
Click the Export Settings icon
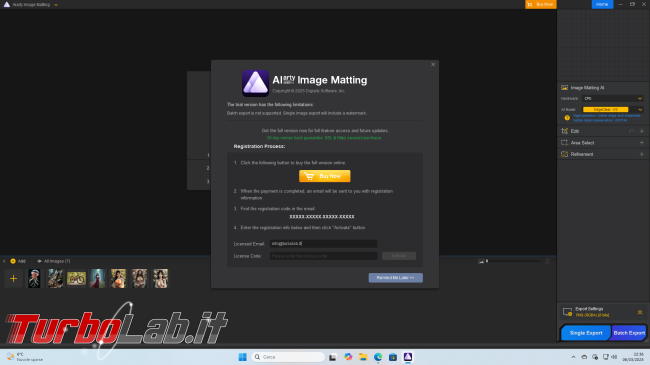pos(567,312)
